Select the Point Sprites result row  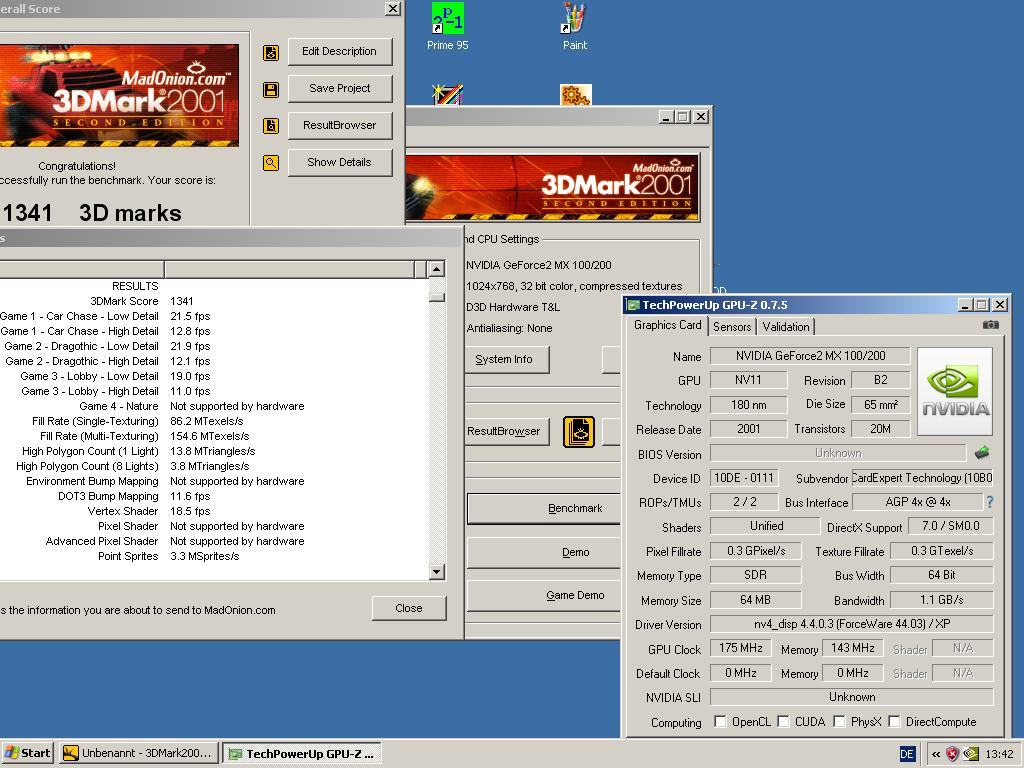[214, 556]
